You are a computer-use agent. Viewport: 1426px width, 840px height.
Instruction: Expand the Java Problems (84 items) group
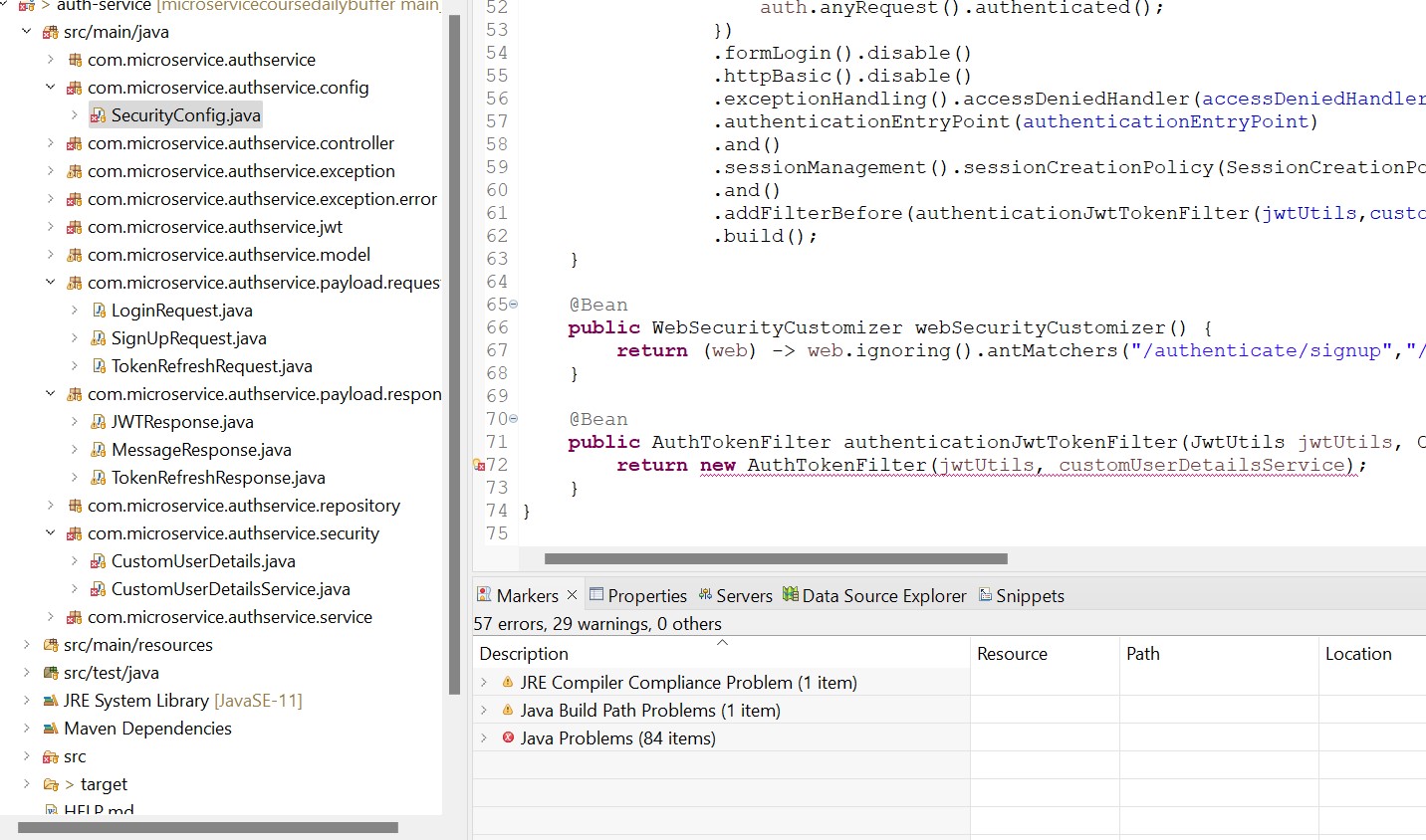484,737
